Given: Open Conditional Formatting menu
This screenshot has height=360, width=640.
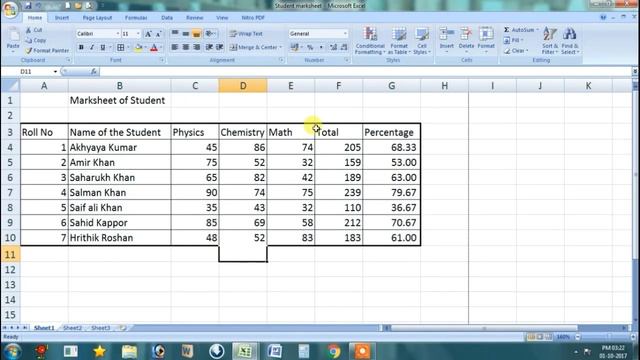Looking at the screenshot, I should (x=370, y=41).
